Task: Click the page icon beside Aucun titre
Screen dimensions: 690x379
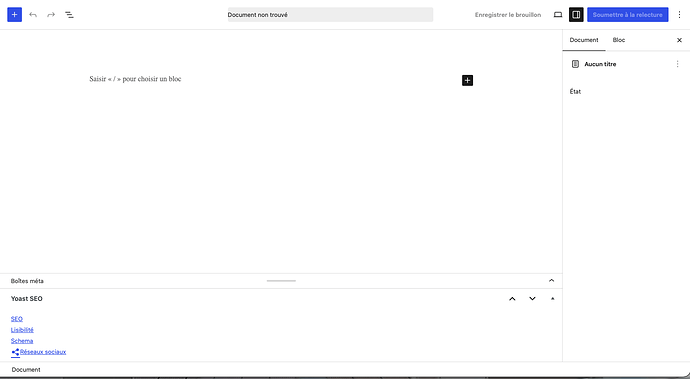Action: (x=575, y=64)
